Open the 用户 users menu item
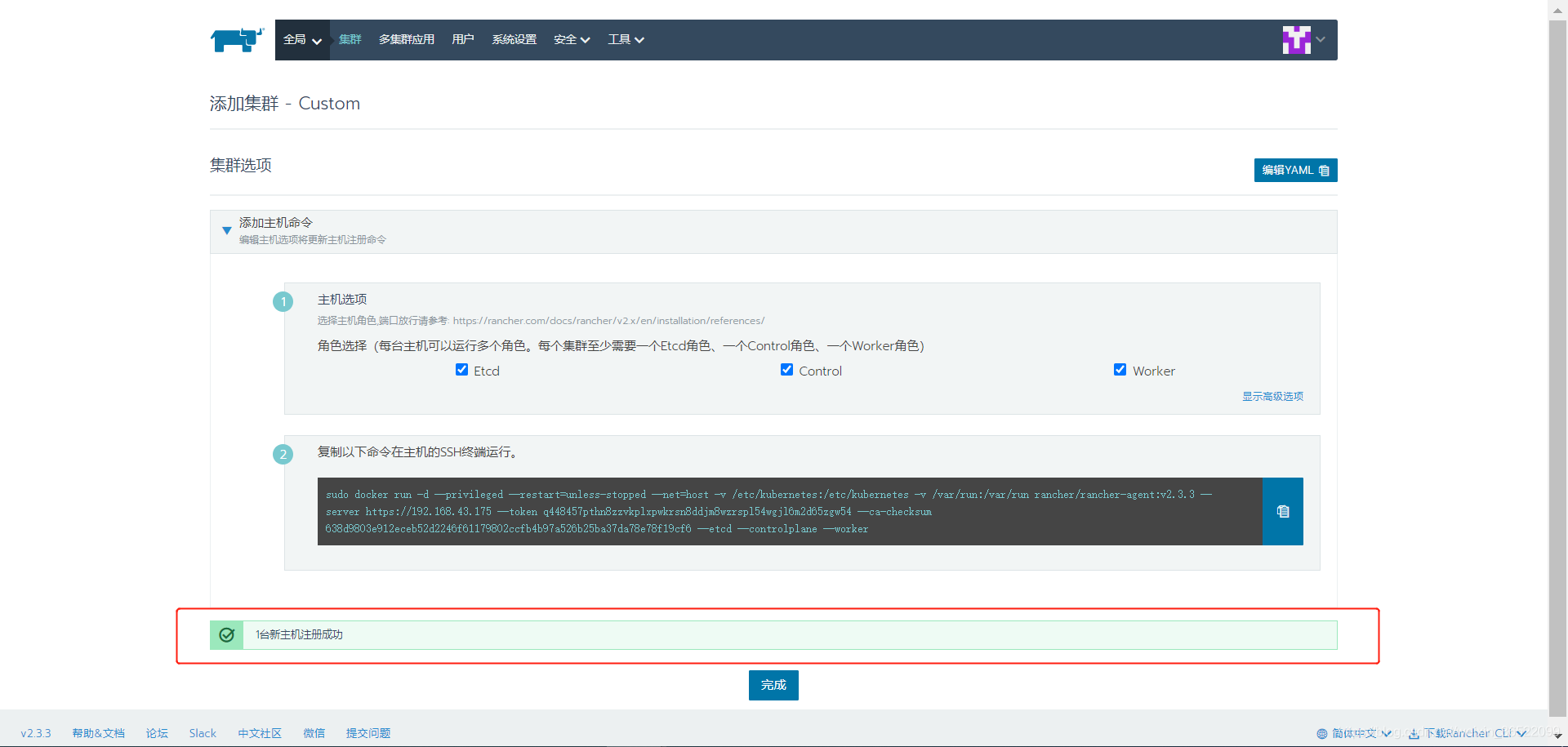 [463, 39]
